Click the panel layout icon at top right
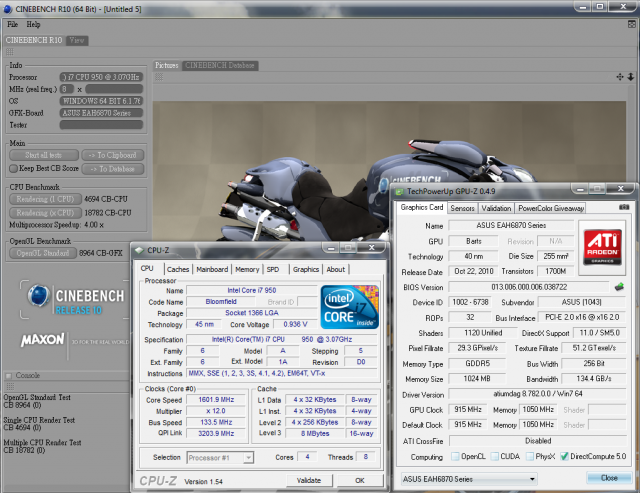The image size is (640, 493). [x=631, y=24]
